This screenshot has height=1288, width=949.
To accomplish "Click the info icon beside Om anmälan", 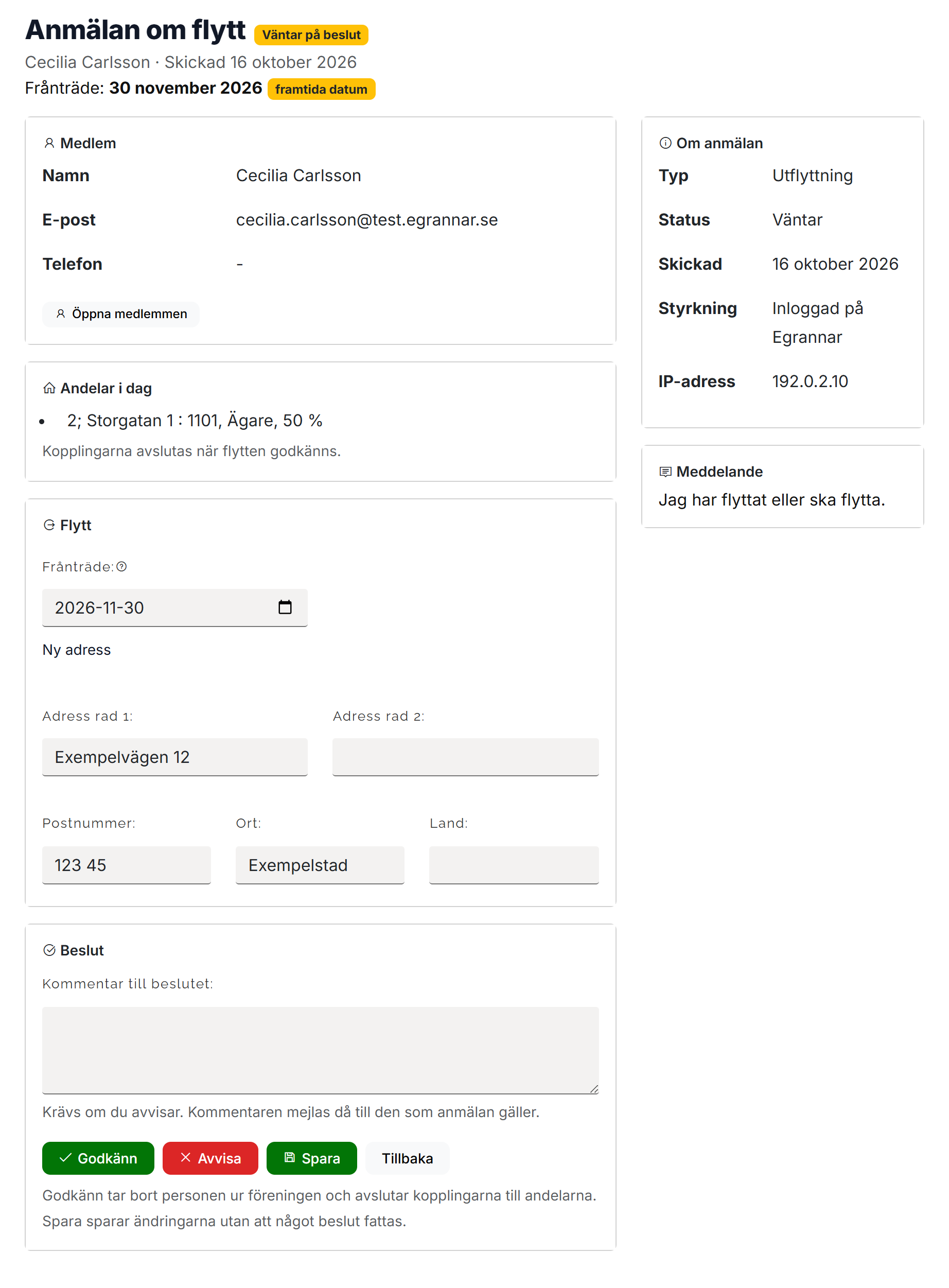I will [x=665, y=143].
